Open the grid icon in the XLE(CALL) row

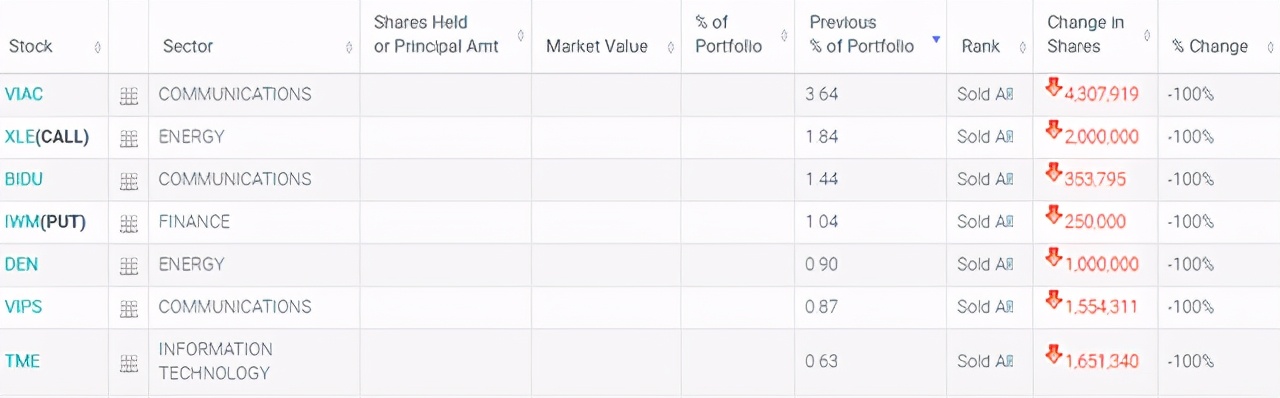(128, 138)
